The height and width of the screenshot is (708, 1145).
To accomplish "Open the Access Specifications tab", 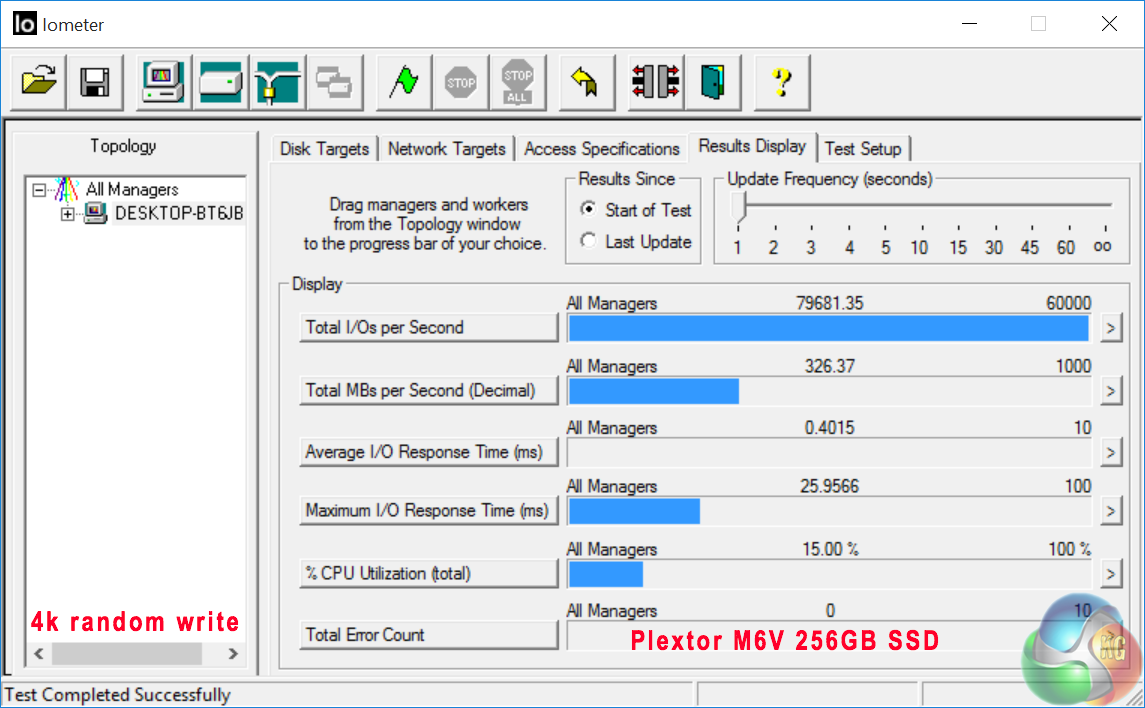I will tap(601, 149).
